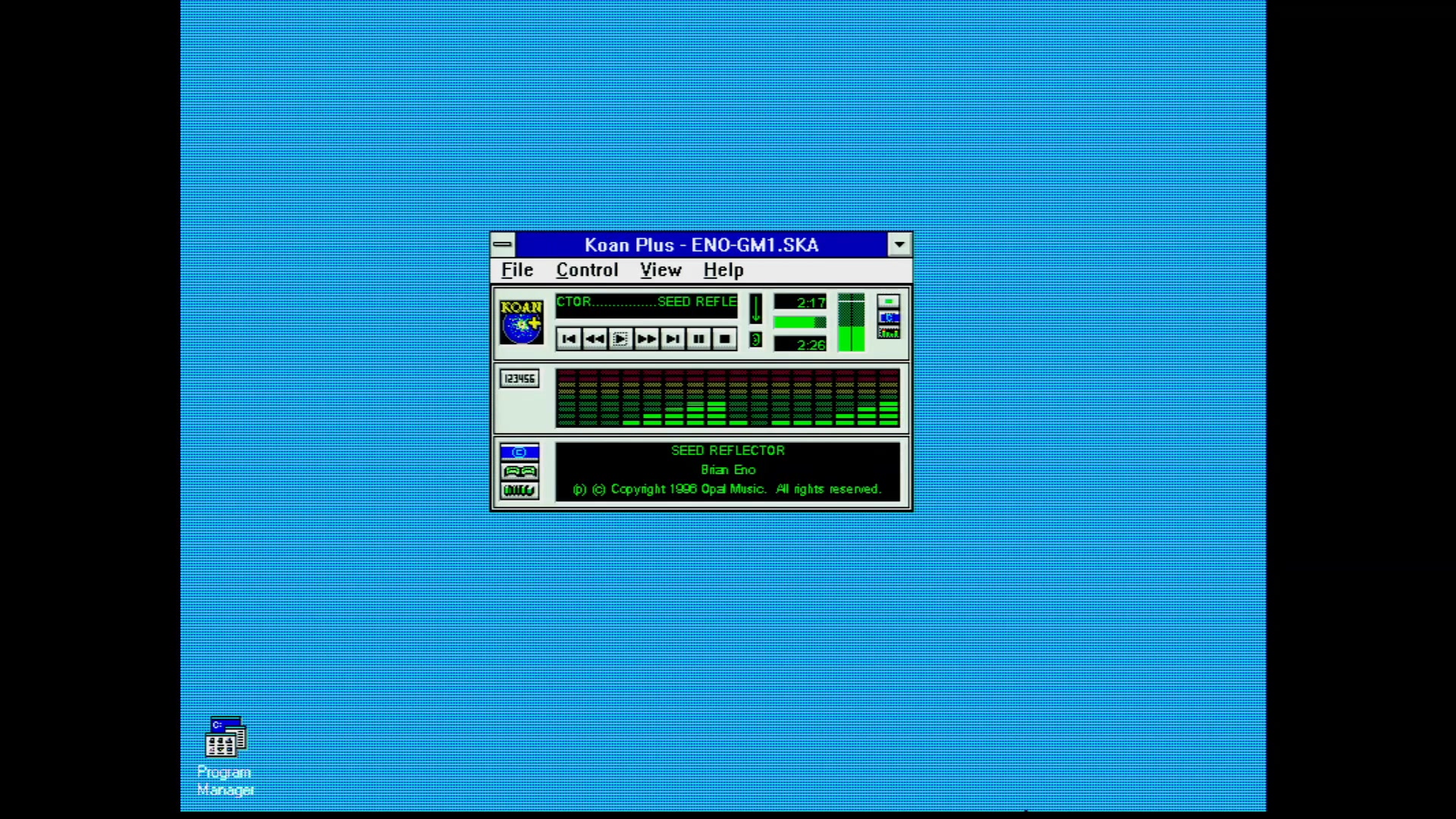
Task: Select the green bars icon in the info panel
Action: point(519,490)
